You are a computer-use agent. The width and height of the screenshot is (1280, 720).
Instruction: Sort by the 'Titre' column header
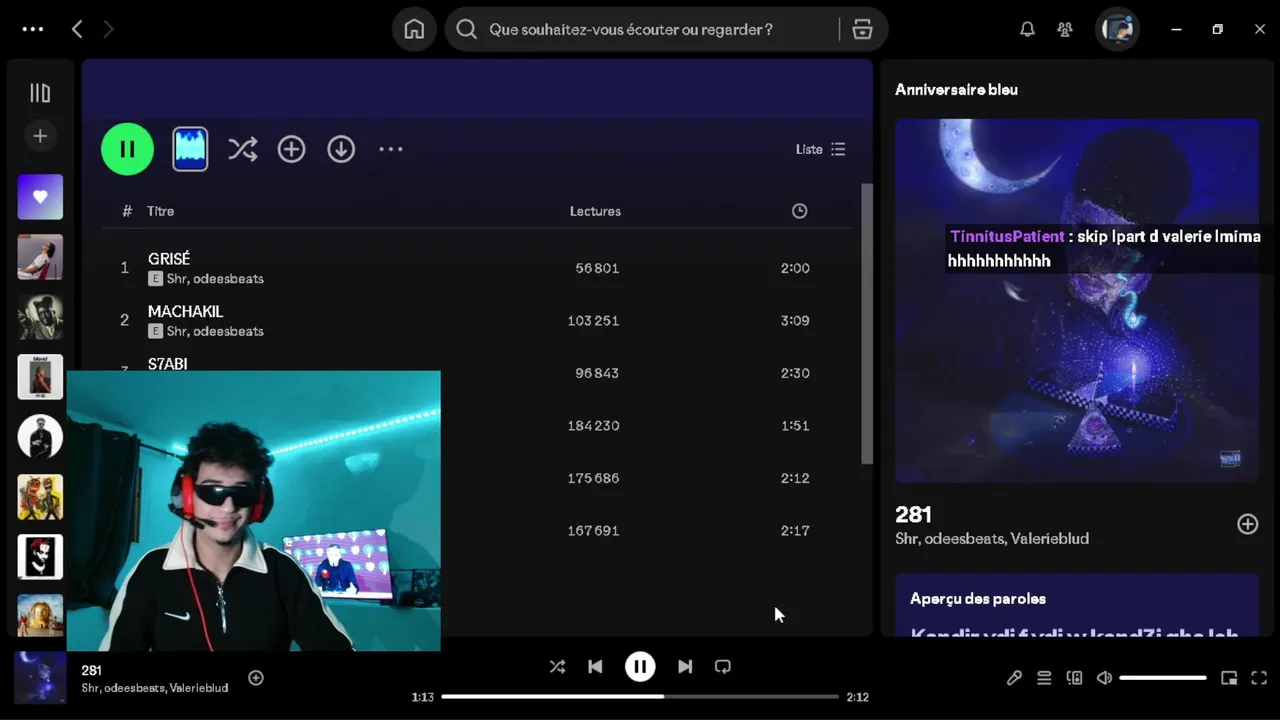click(x=160, y=211)
